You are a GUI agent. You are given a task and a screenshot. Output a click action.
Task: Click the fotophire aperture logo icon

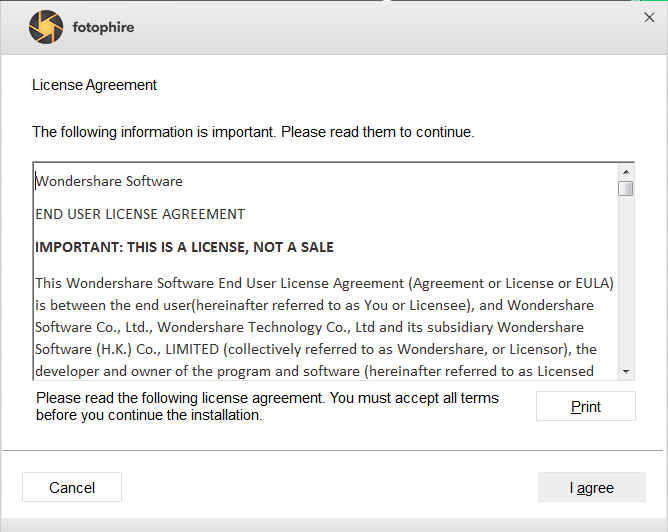point(46,27)
